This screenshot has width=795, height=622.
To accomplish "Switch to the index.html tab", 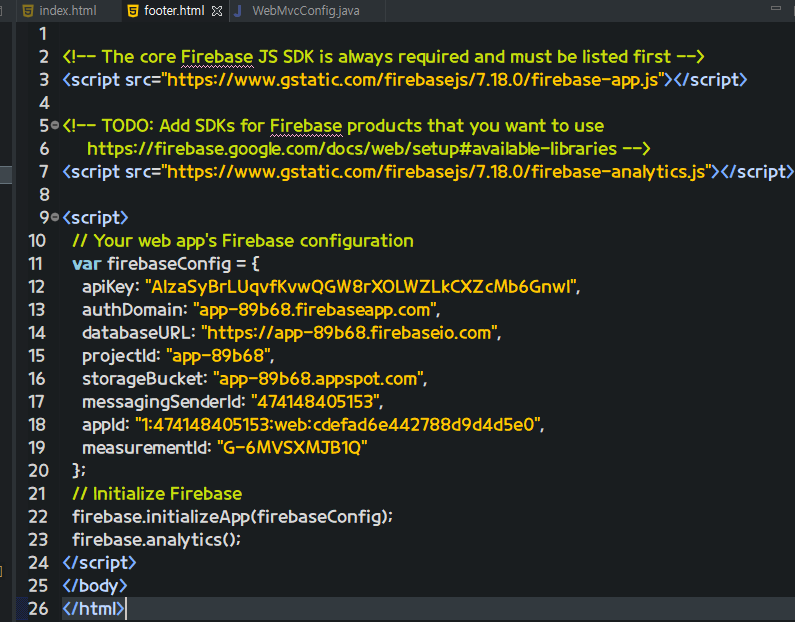I will coord(67,11).
